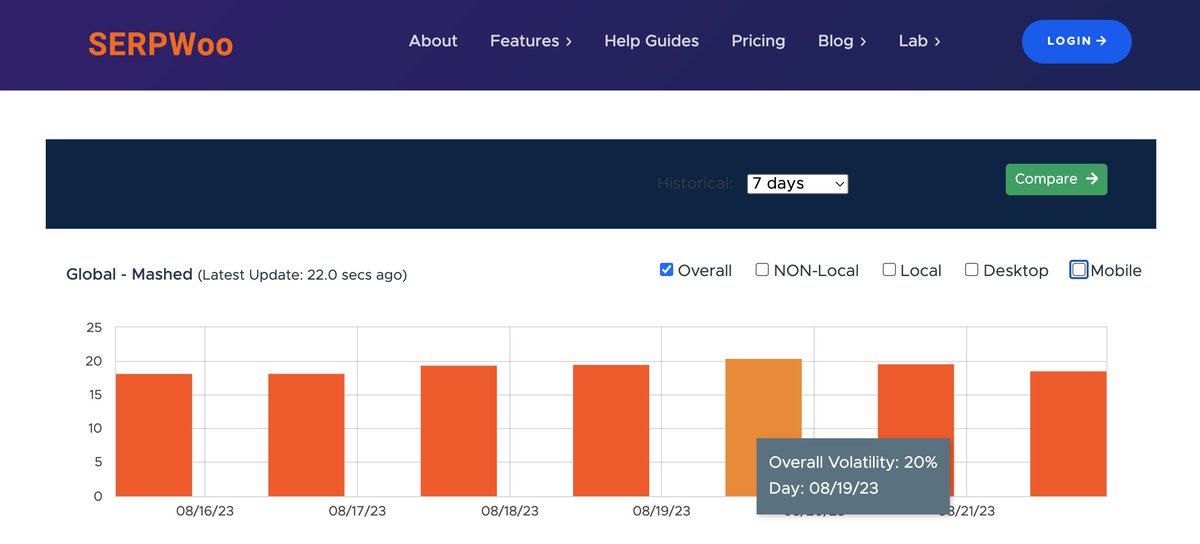Click the green Compare button

pyautogui.click(x=1056, y=179)
